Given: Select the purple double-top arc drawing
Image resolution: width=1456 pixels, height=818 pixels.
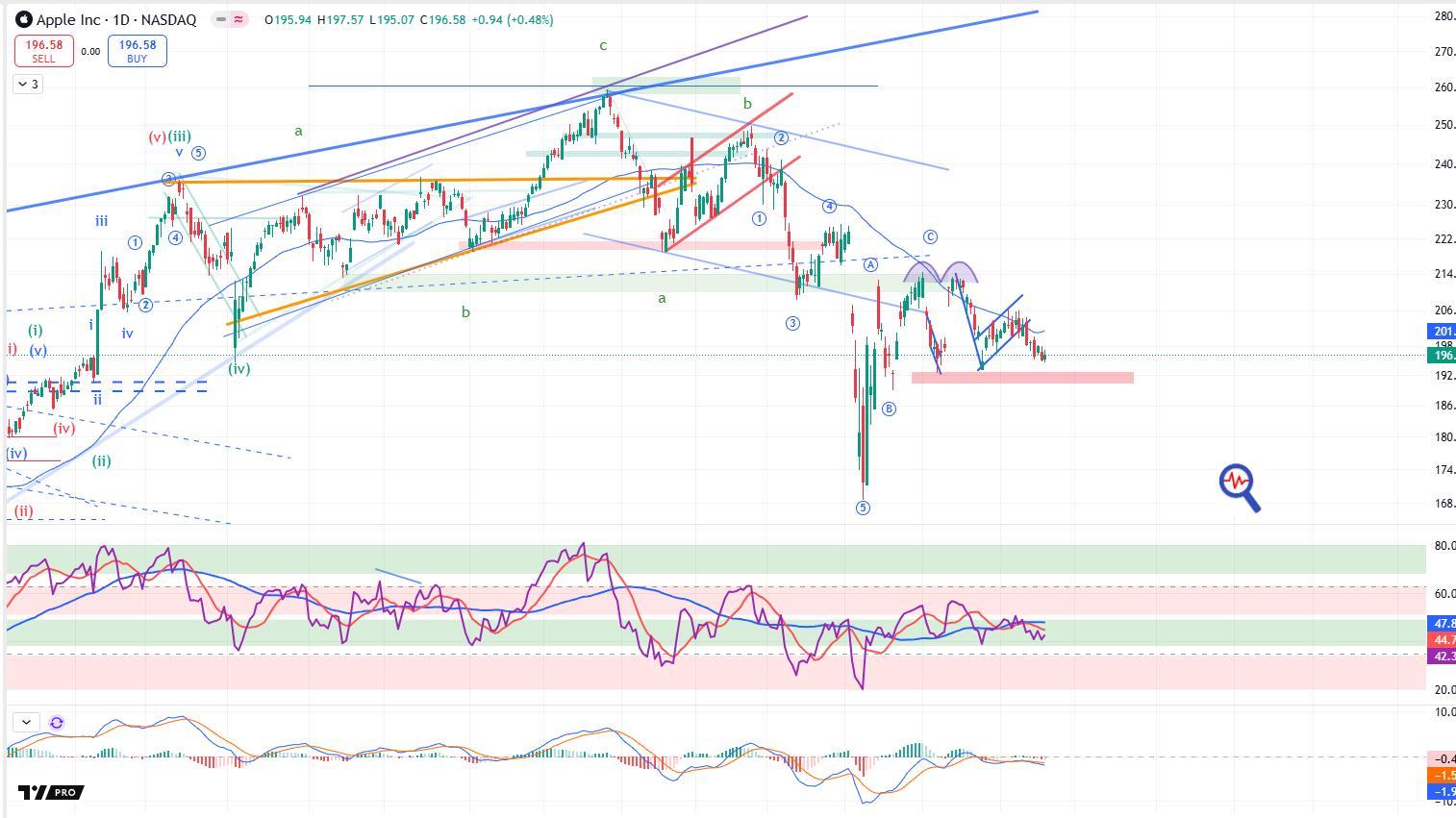Looking at the screenshot, I should pos(941,271).
